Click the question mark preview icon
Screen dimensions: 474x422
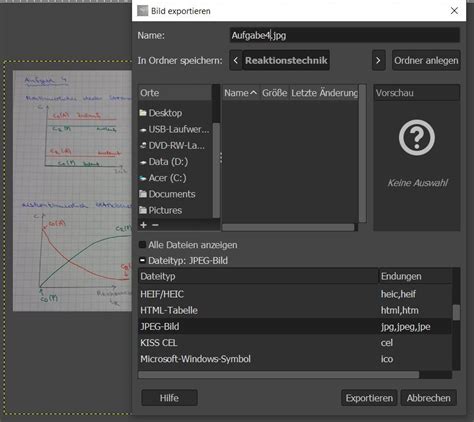[417, 138]
